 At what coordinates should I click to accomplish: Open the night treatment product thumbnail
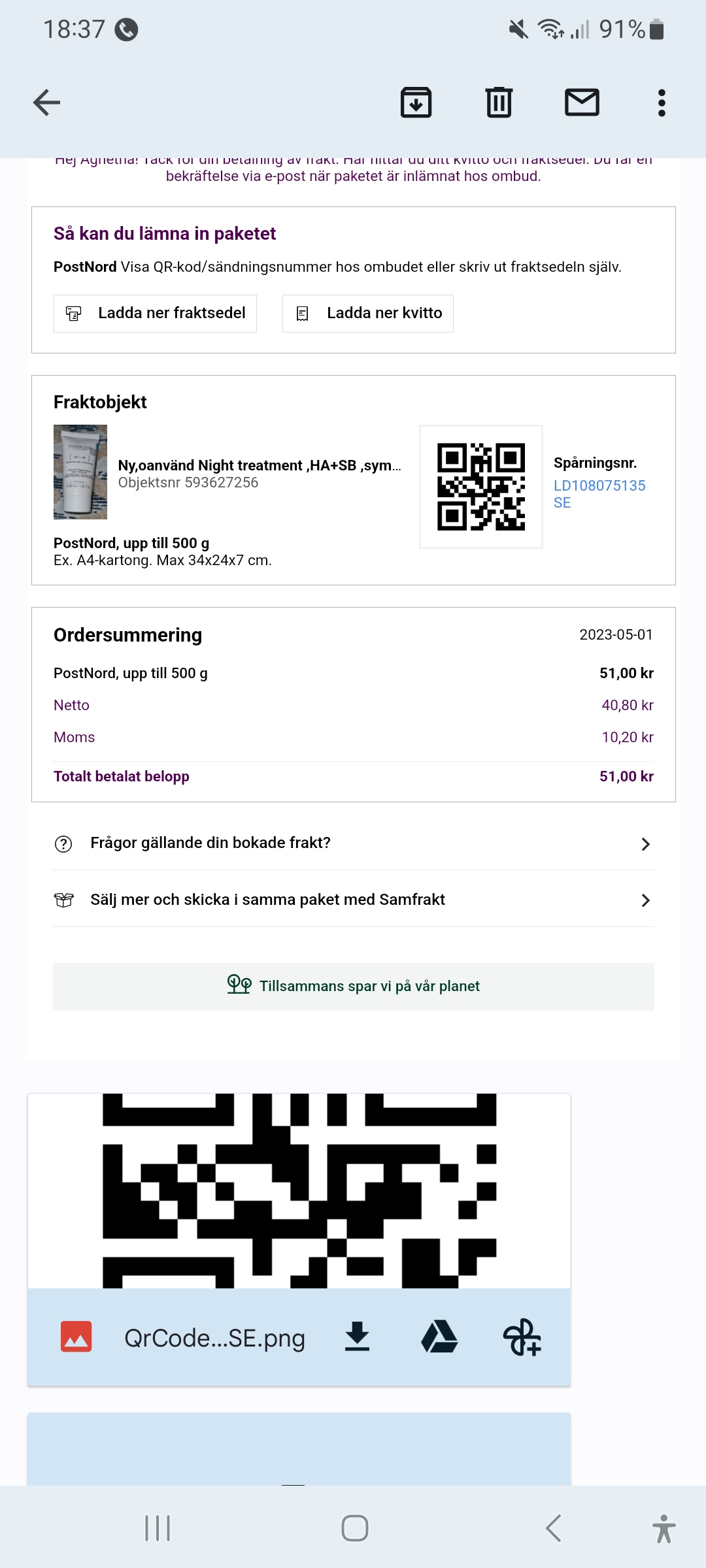(80, 472)
